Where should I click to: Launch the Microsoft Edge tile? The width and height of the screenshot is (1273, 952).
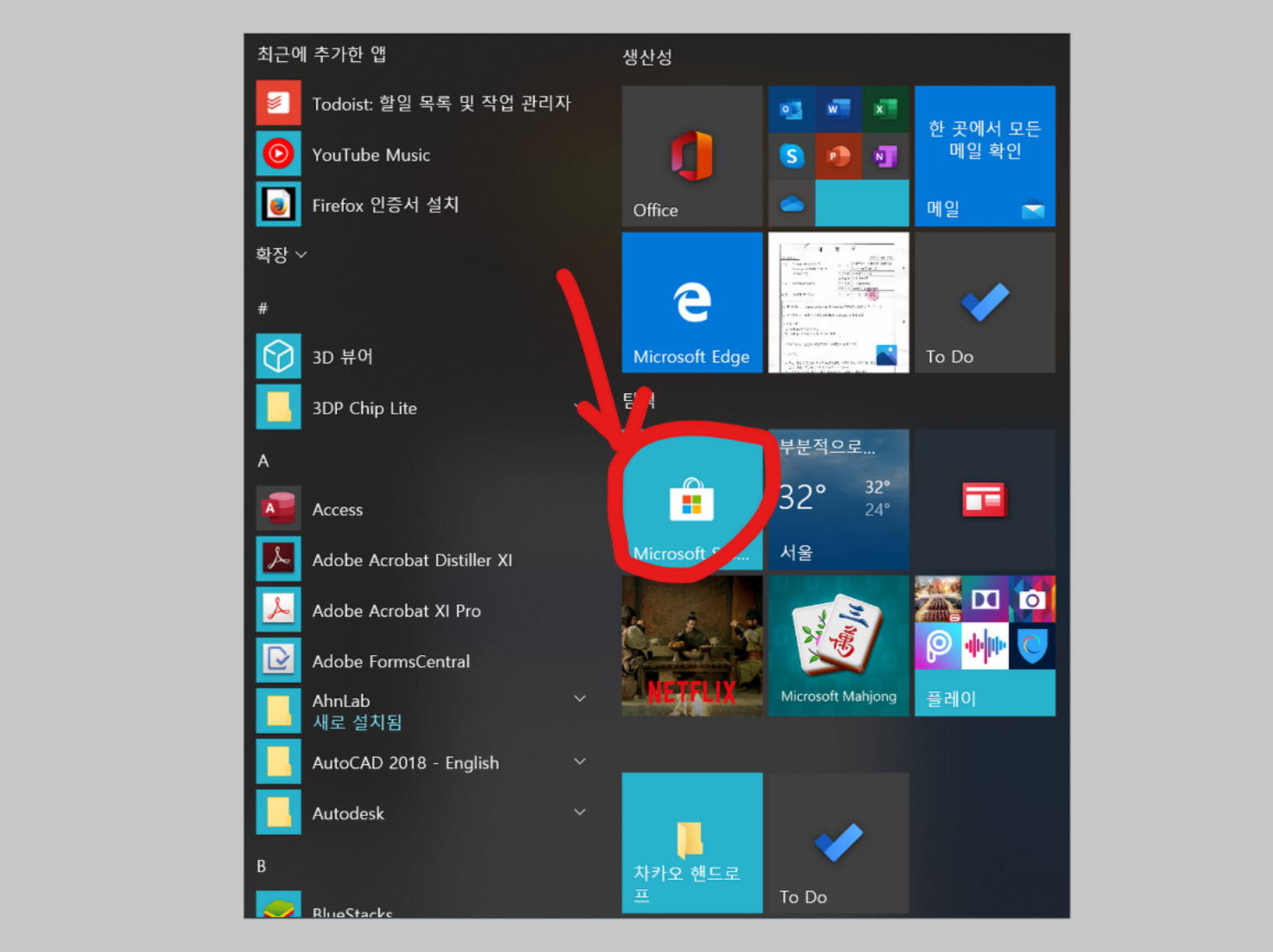[692, 302]
